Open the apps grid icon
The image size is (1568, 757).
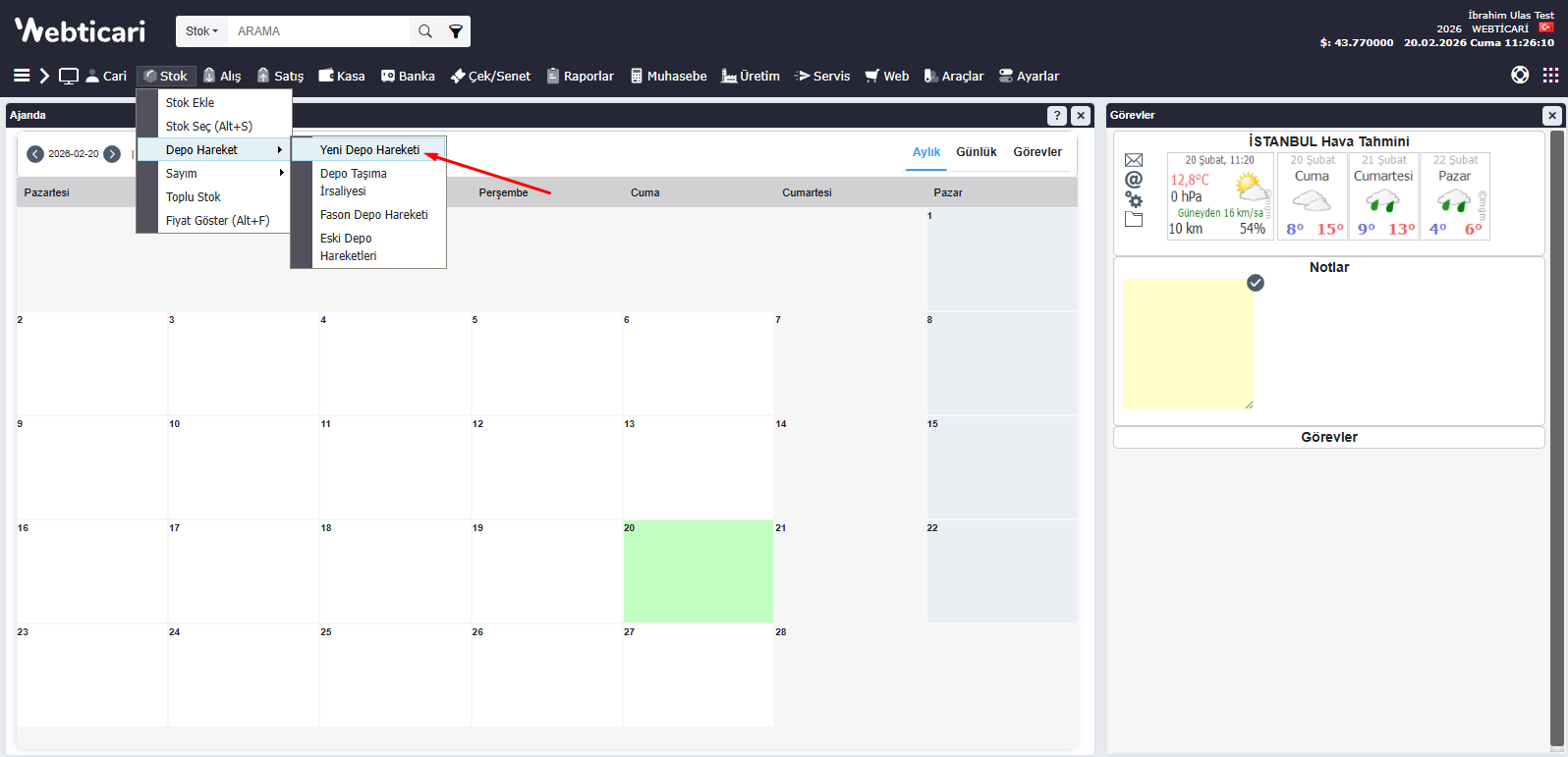(1550, 76)
